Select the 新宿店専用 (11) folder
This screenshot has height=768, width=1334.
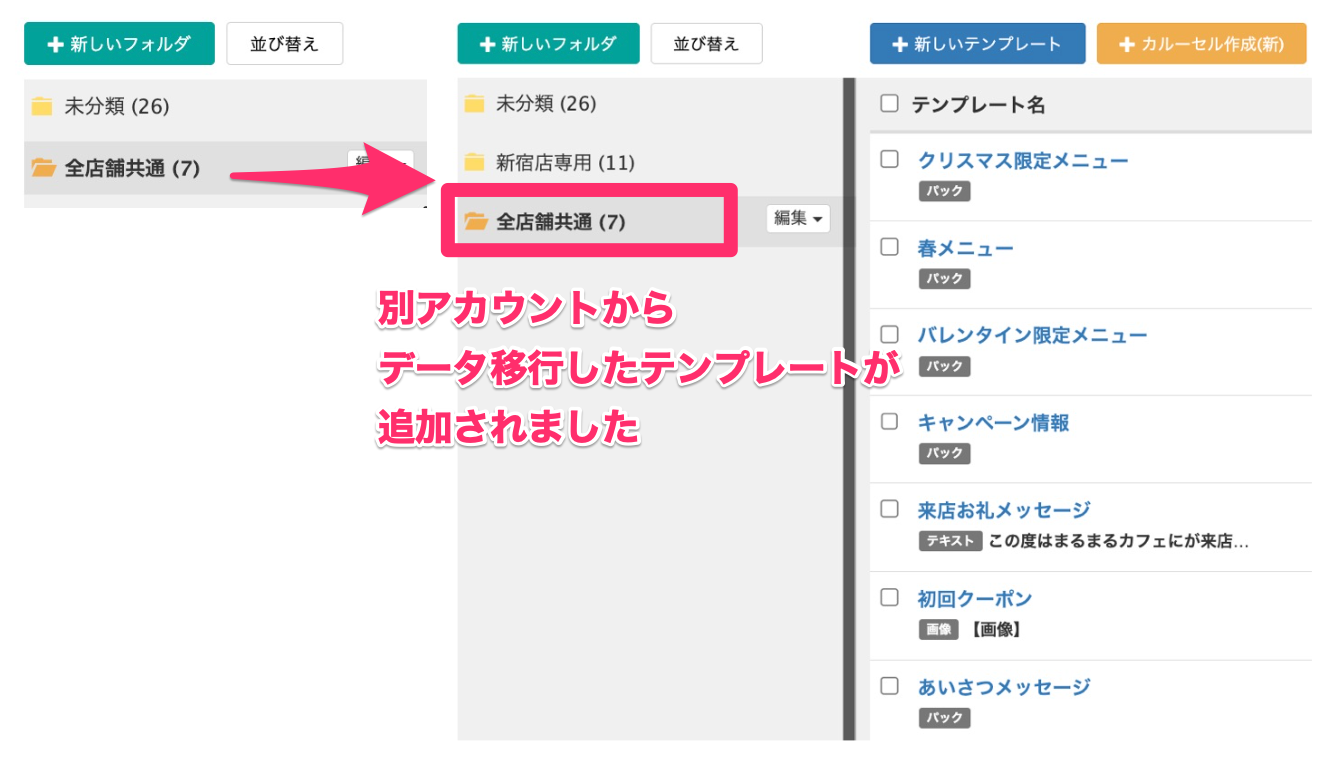[x=565, y=162]
